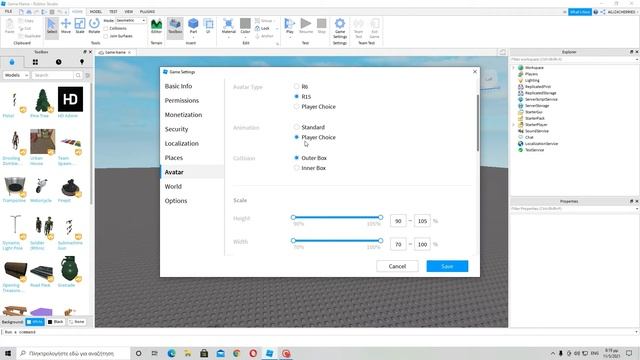Screen dimensions: 640x360
Task: Set Toolbox background to None
Action: pos(76,322)
